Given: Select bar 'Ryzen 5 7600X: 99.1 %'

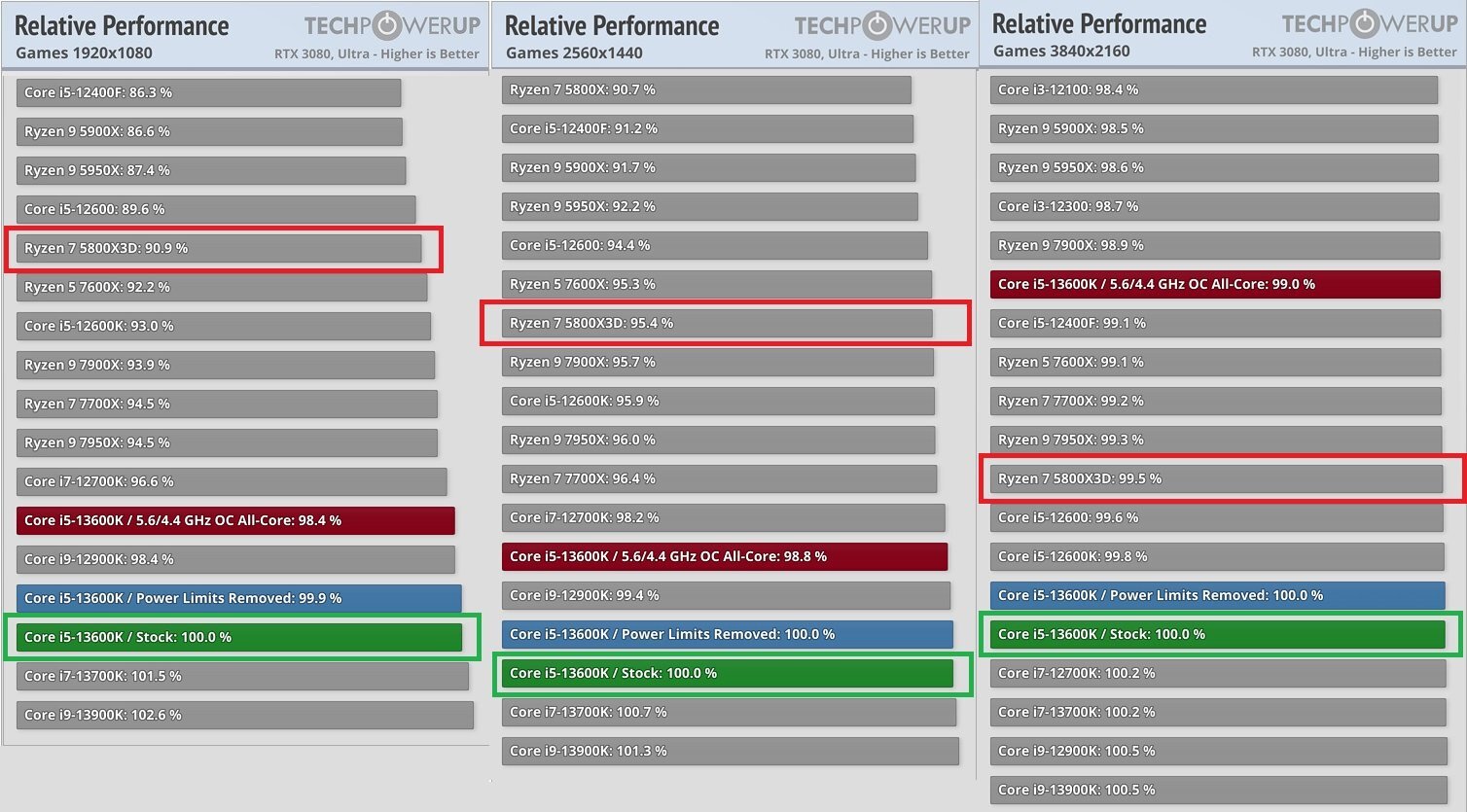Looking at the screenshot, I should [1215, 362].
